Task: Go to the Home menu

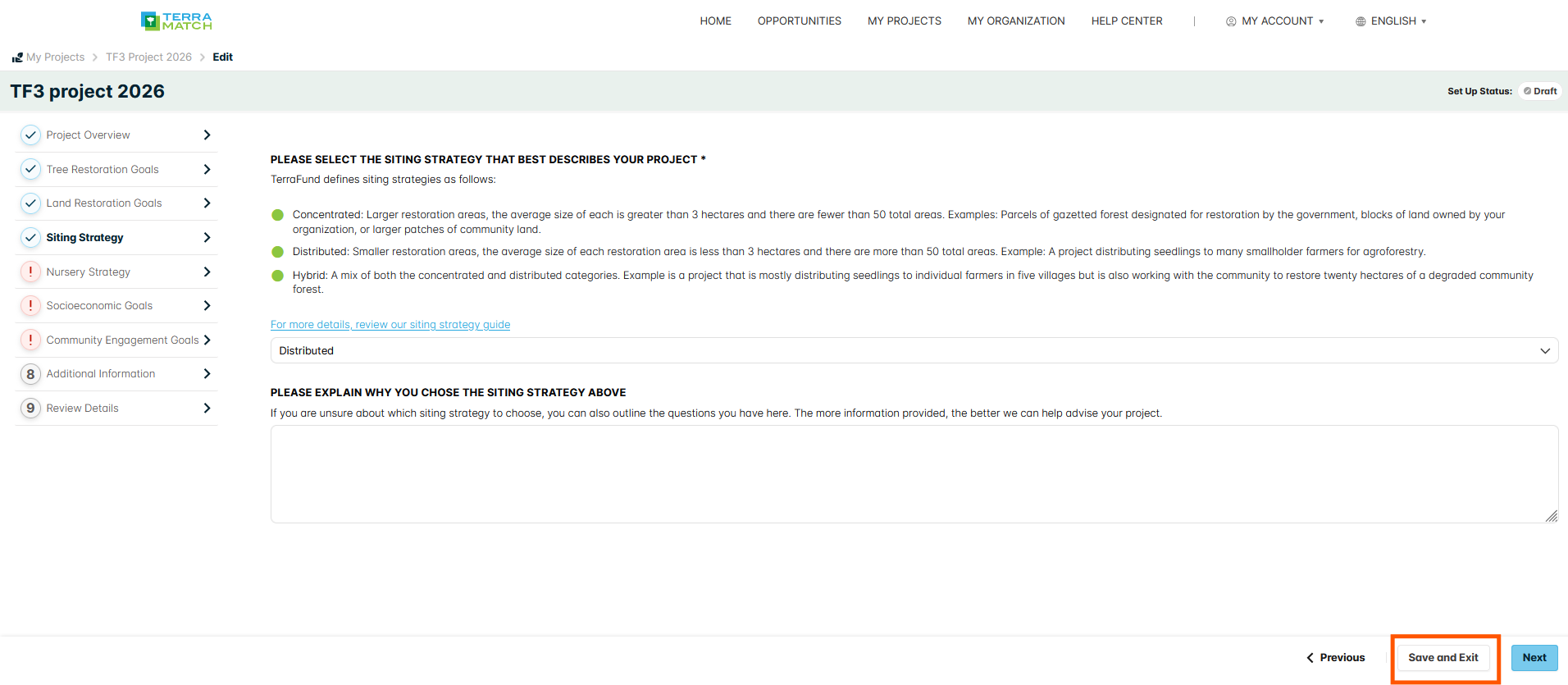Action: [715, 21]
